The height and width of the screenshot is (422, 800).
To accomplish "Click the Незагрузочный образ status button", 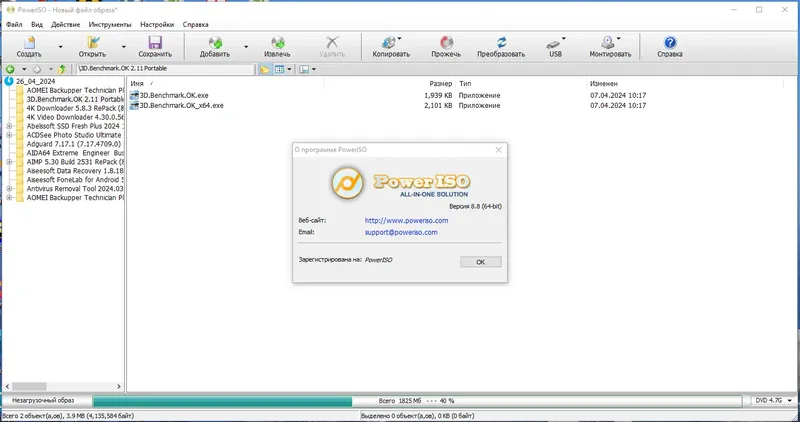I will (x=43, y=401).
